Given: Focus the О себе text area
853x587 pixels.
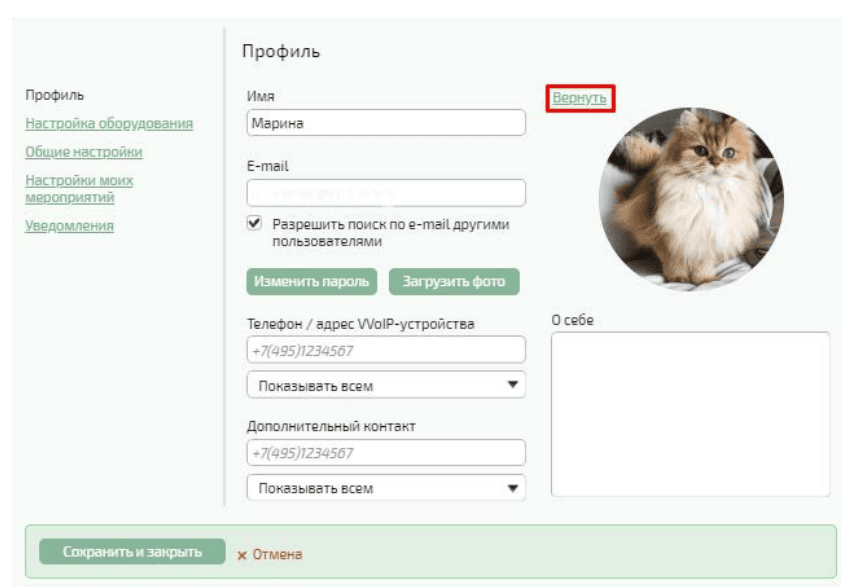Looking at the screenshot, I should (690, 414).
